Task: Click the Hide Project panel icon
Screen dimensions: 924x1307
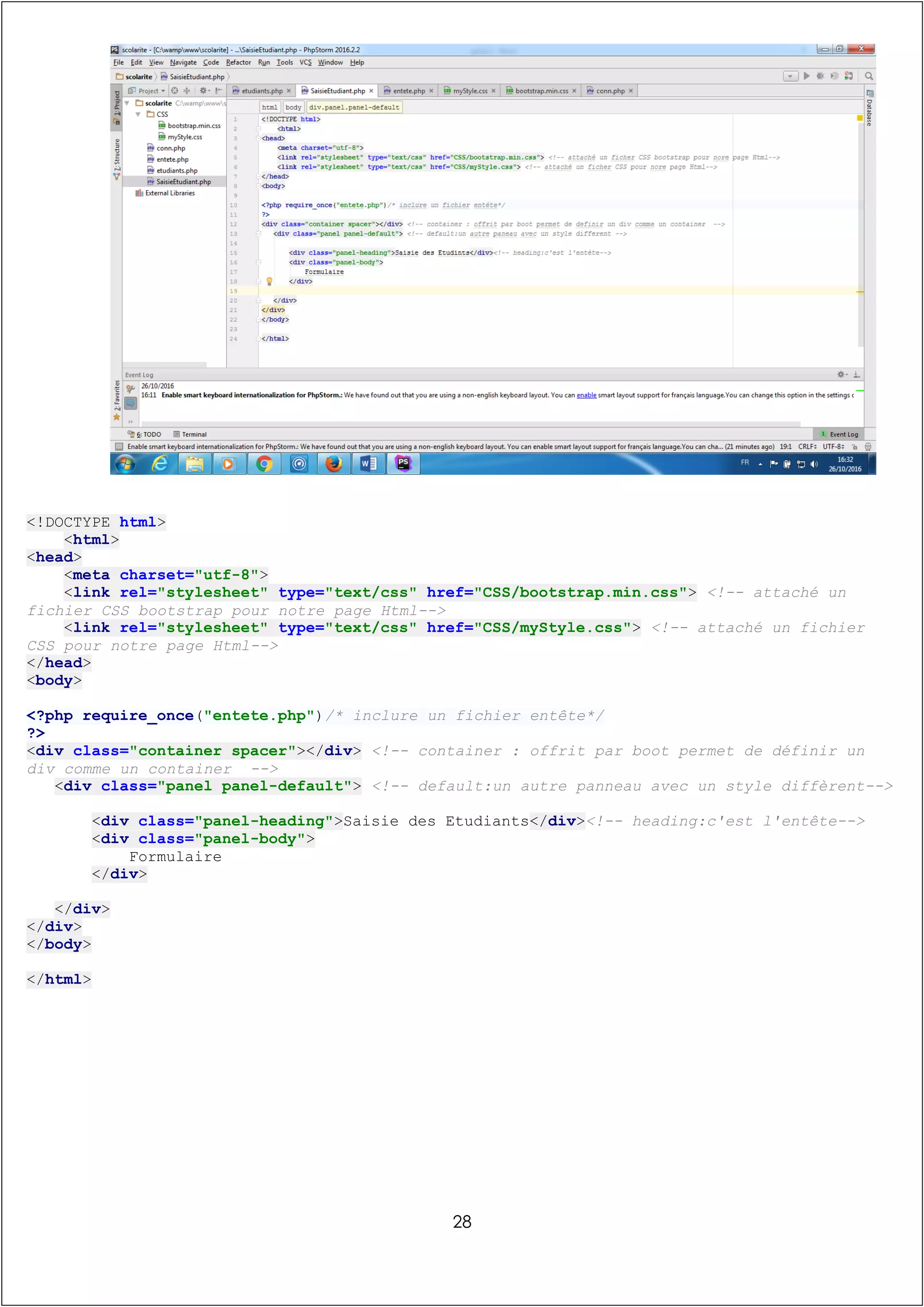Action: tap(218, 91)
